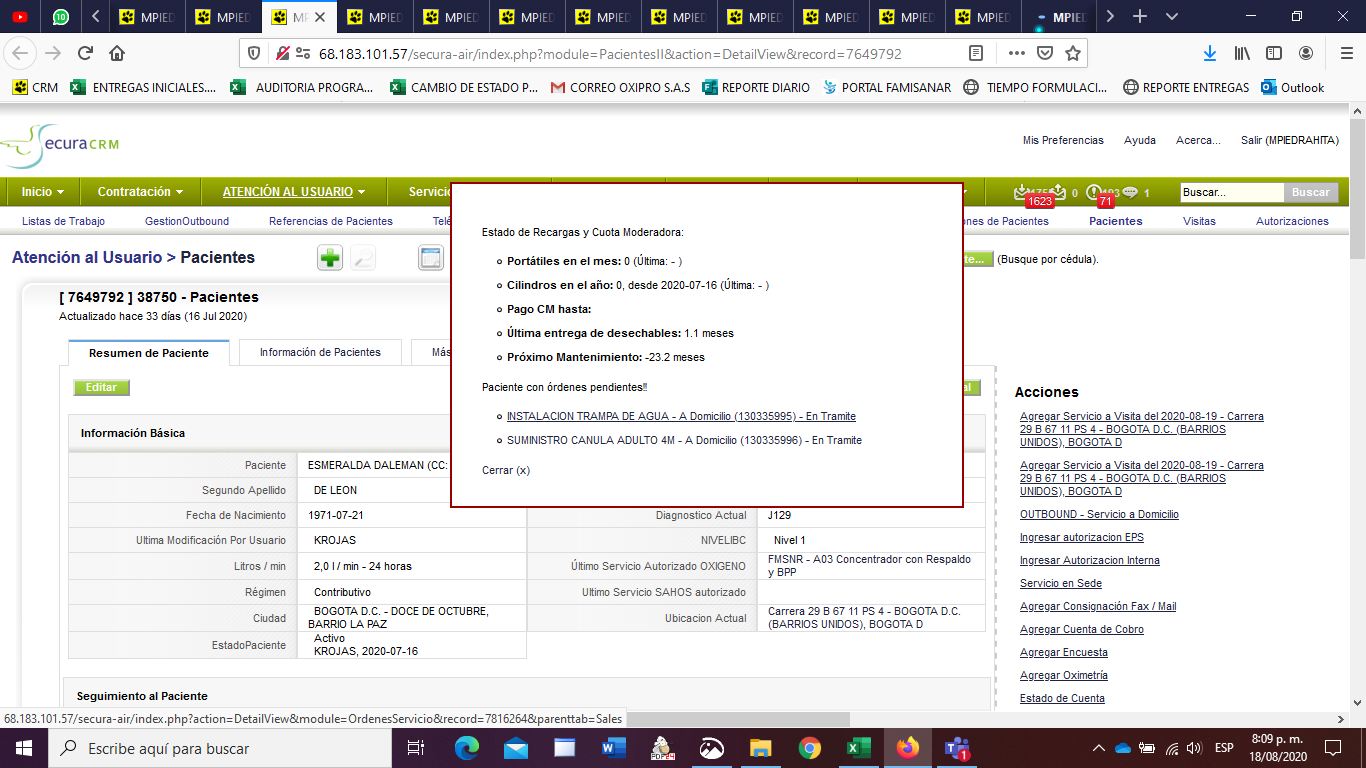Image resolution: width=1366 pixels, height=768 pixels.
Task: Click Agregar Cuenta de Cobro link
Action: coord(1082,629)
